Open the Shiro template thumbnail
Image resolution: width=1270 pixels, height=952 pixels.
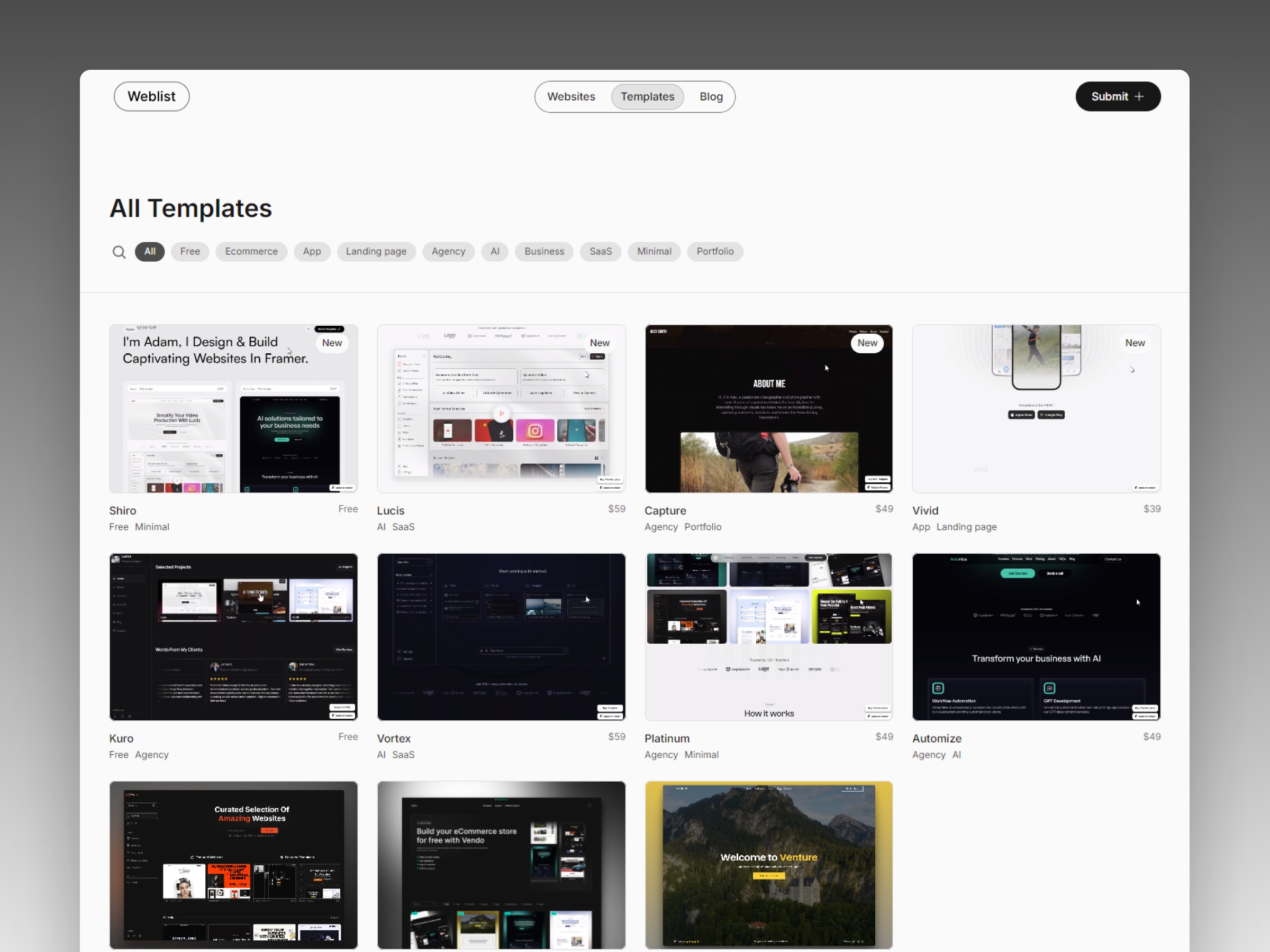tap(233, 409)
